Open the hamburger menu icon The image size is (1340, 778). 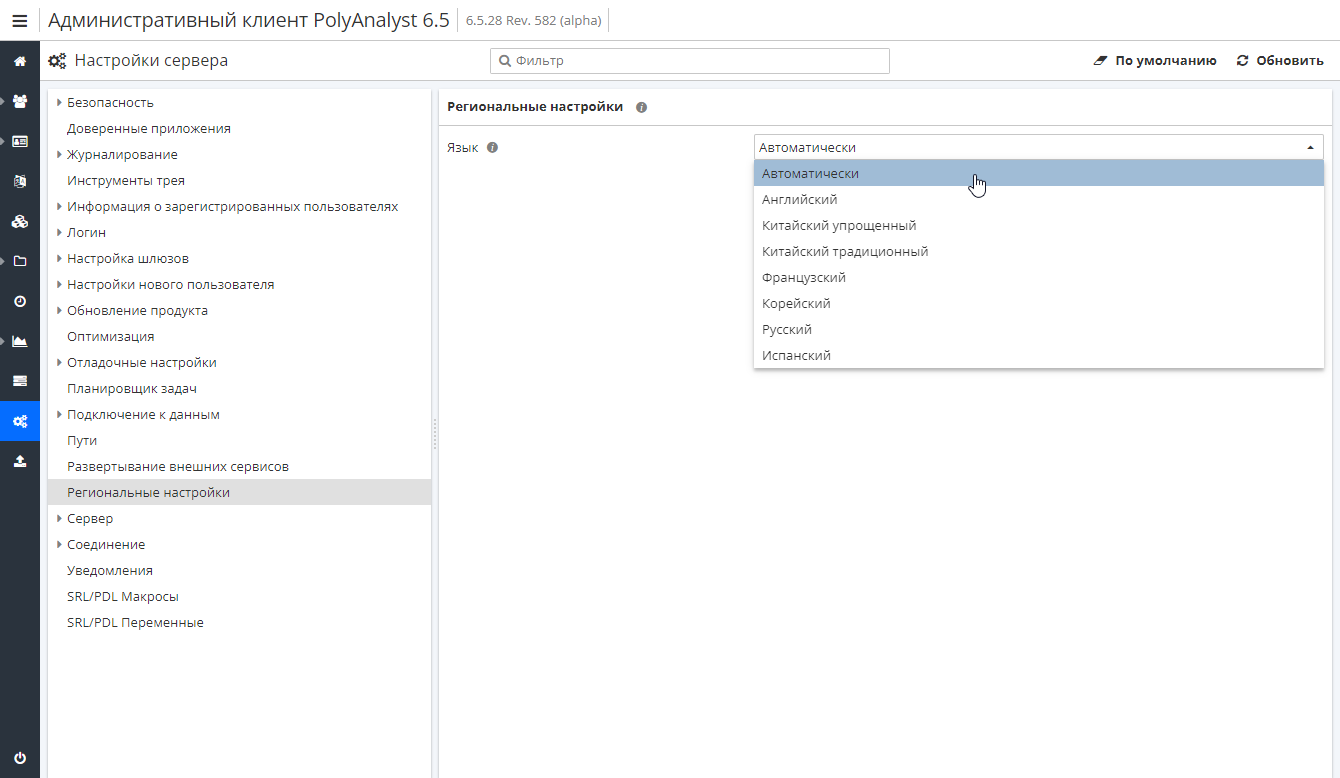coord(20,20)
